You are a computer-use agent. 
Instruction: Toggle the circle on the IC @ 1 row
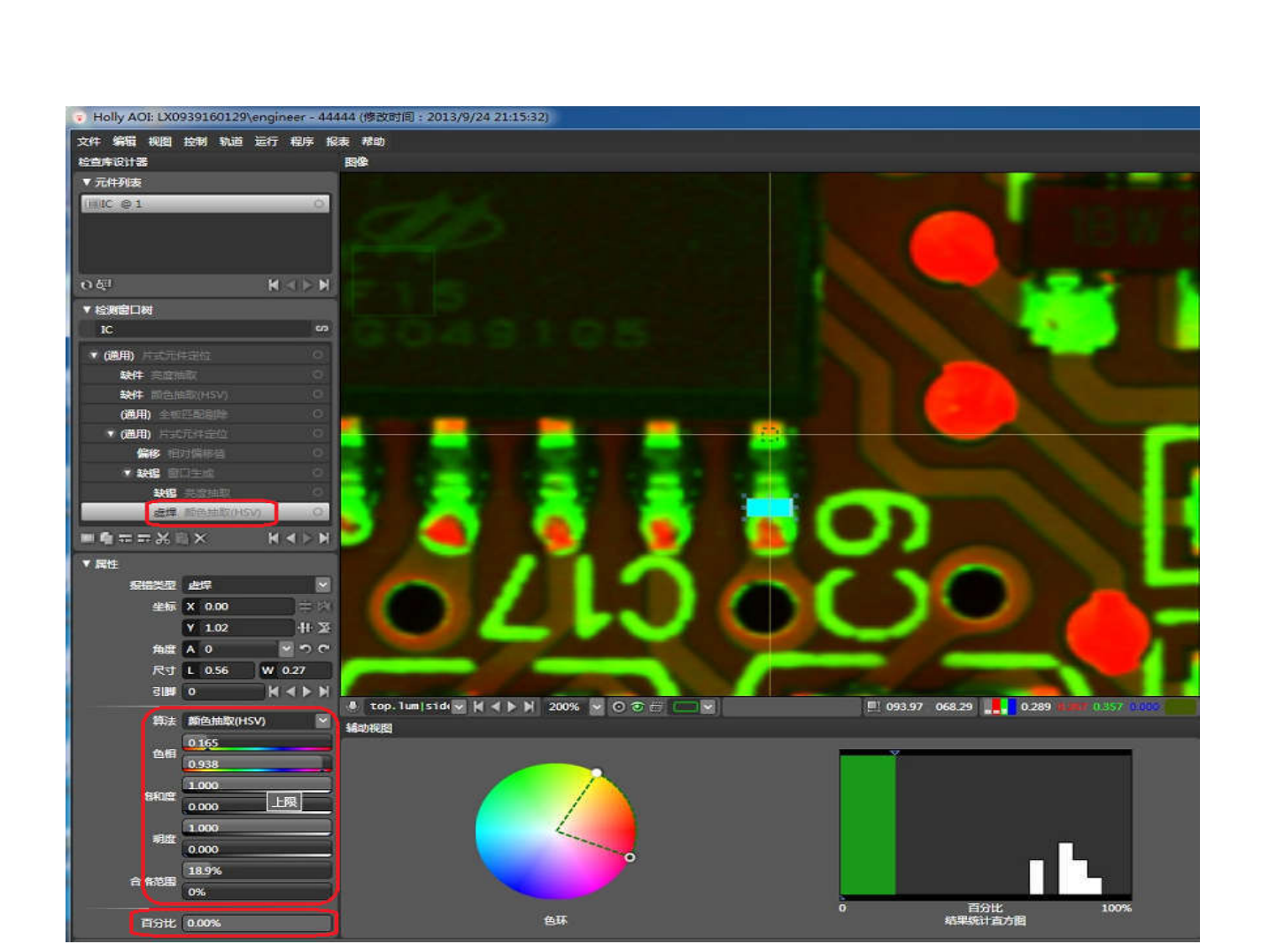319,204
